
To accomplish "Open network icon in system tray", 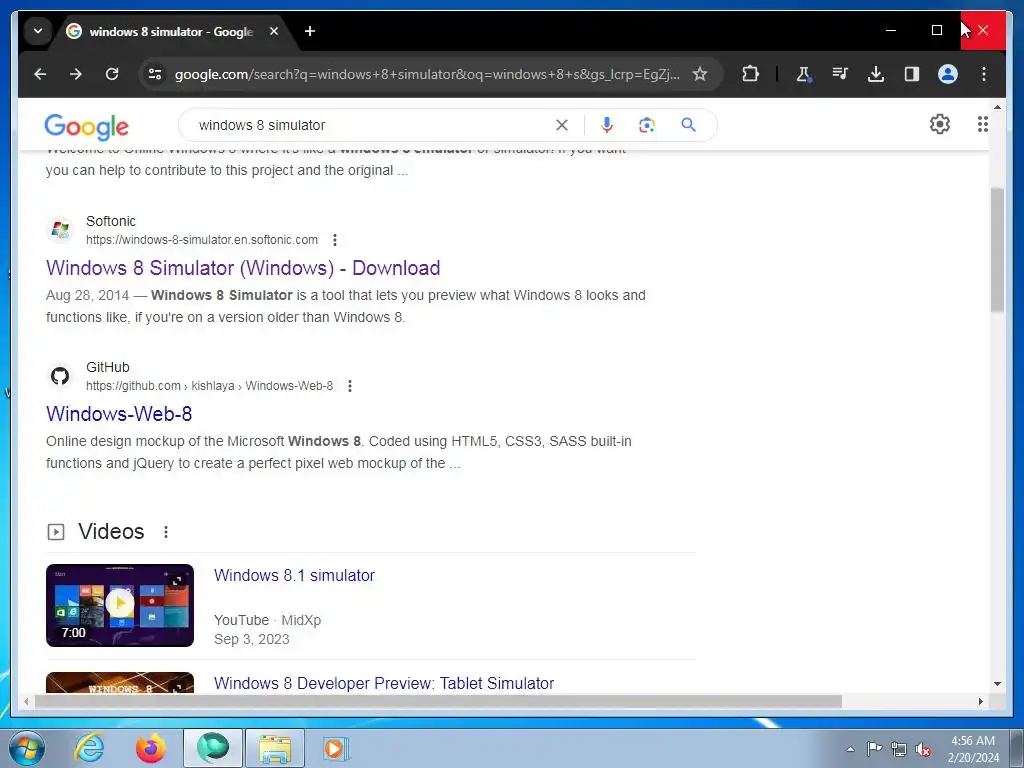I will pos(899,750).
